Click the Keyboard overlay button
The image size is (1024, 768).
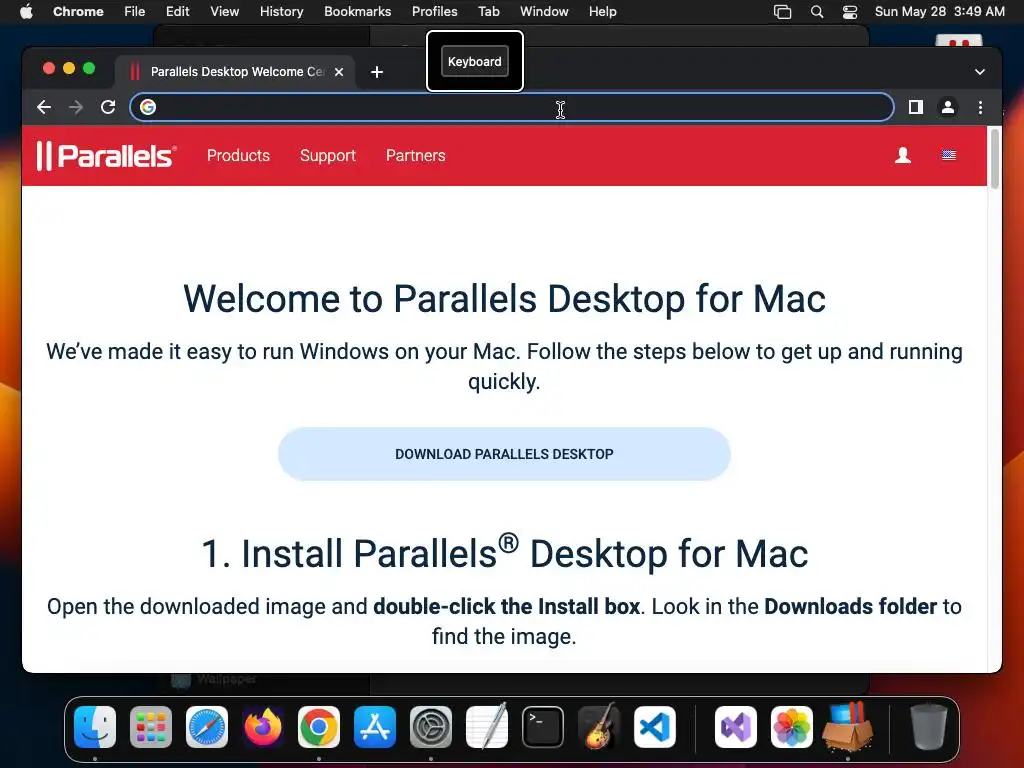tap(475, 61)
